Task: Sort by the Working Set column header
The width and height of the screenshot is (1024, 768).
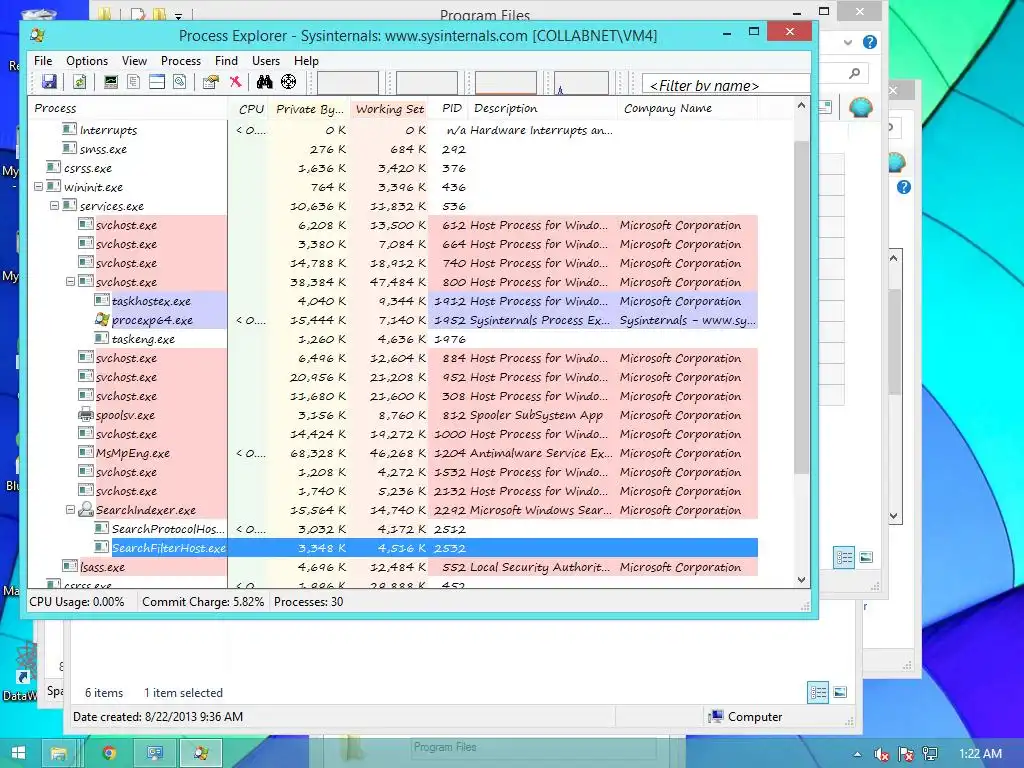Action: coord(390,108)
